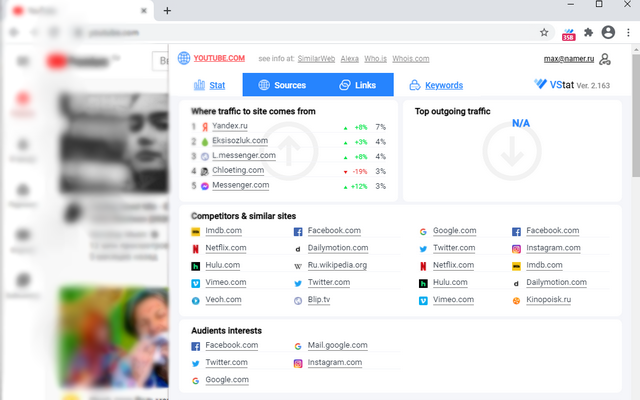
Task: Click the Messenger.com favicon icon
Action: (205, 186)
